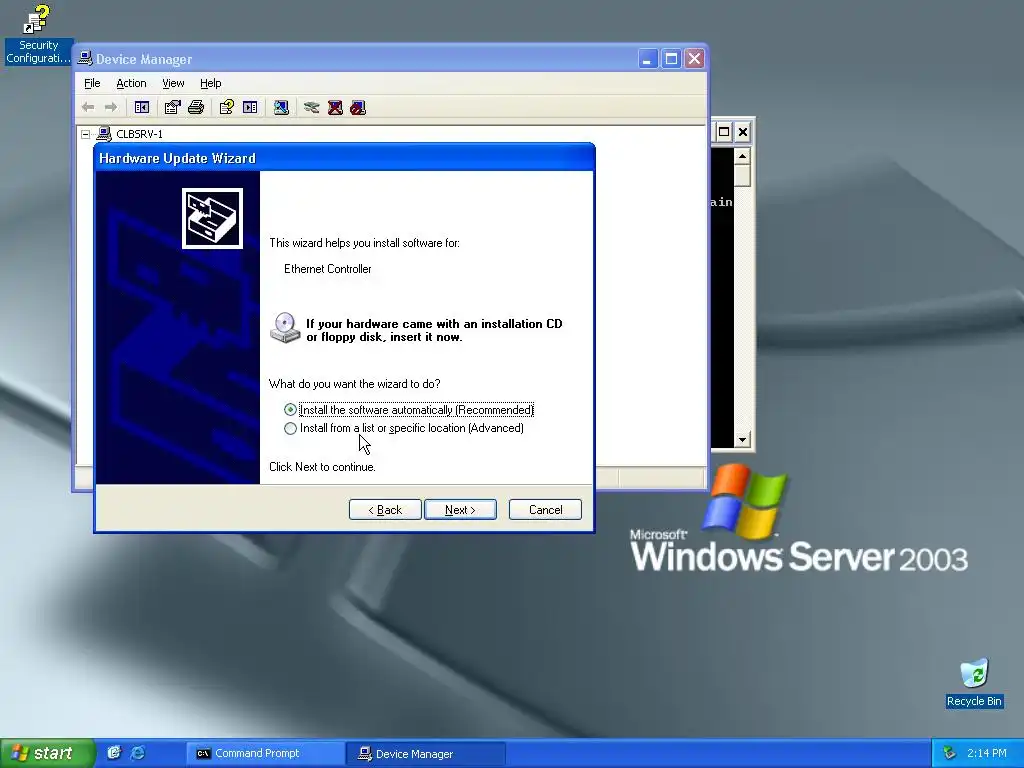The height and width of the screenshot is (768, 1024).
Task: Open the File menu
Action: 92,83
